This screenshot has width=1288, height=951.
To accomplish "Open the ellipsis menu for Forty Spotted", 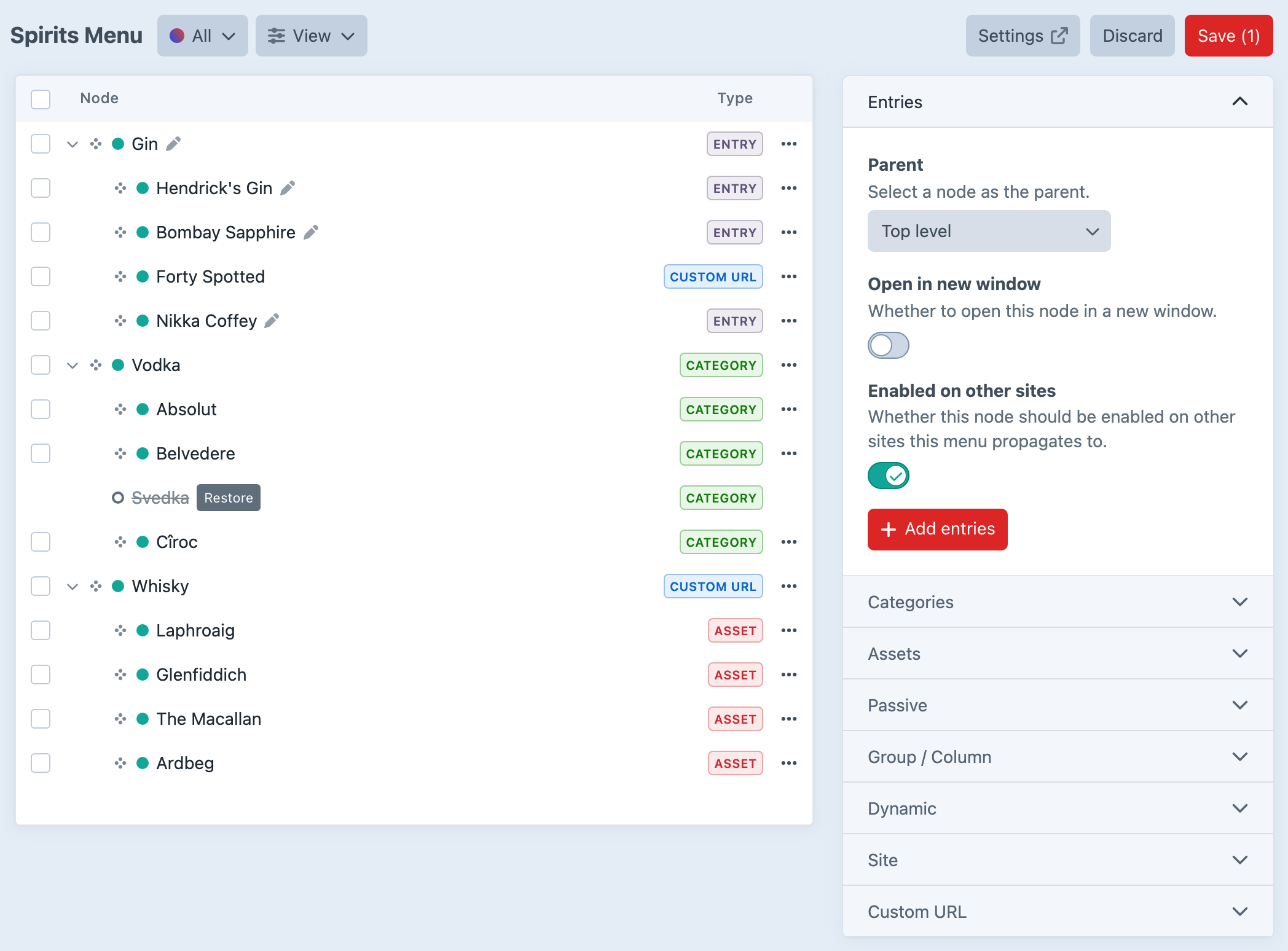I will [x=789, y=276].
